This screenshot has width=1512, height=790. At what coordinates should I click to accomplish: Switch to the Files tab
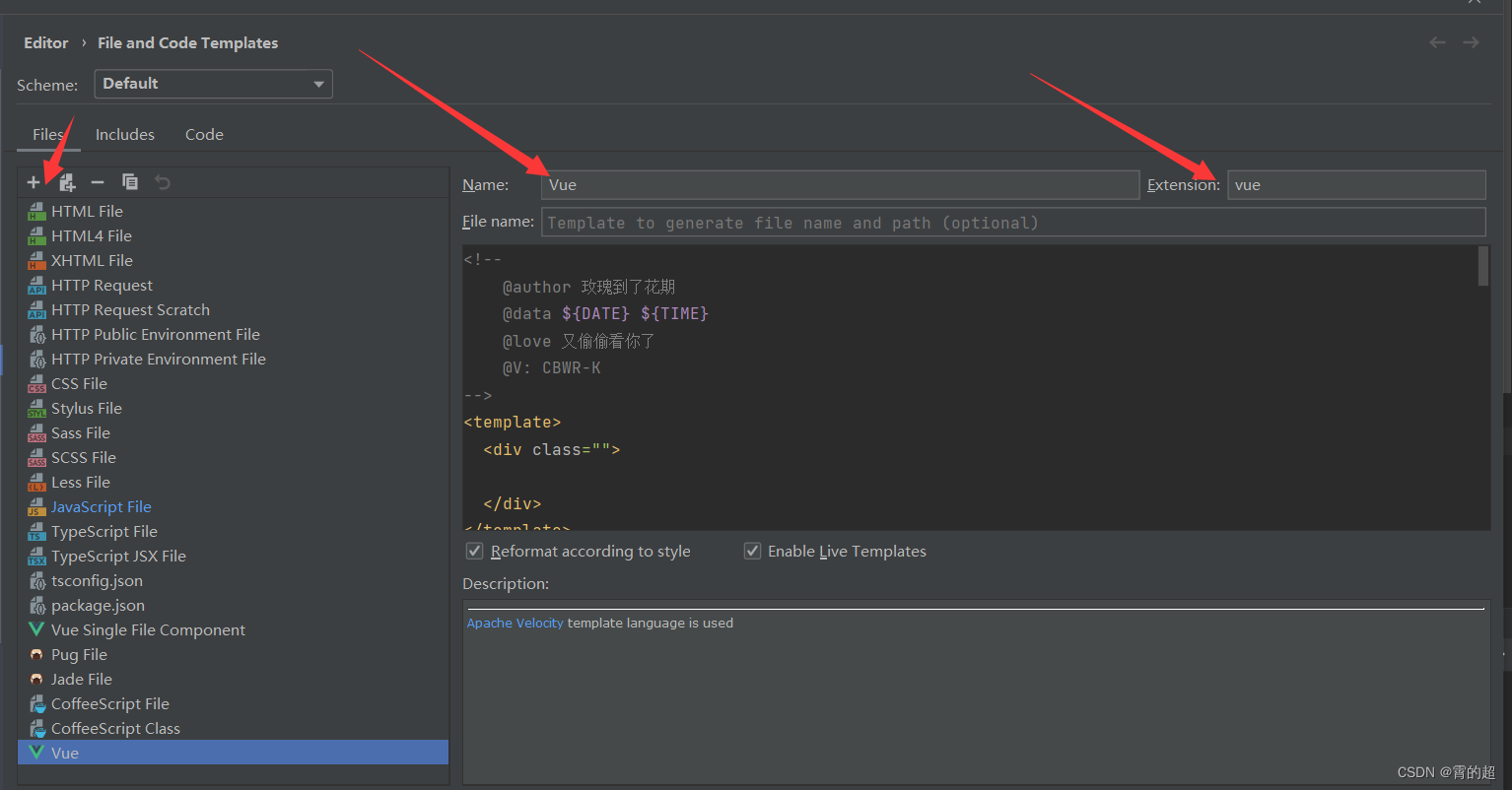click(x=48, y=134)
